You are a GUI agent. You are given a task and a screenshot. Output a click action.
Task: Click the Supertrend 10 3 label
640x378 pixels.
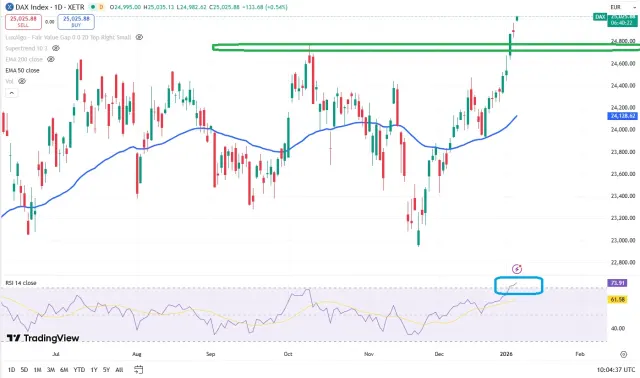click(x=26, y=48)
